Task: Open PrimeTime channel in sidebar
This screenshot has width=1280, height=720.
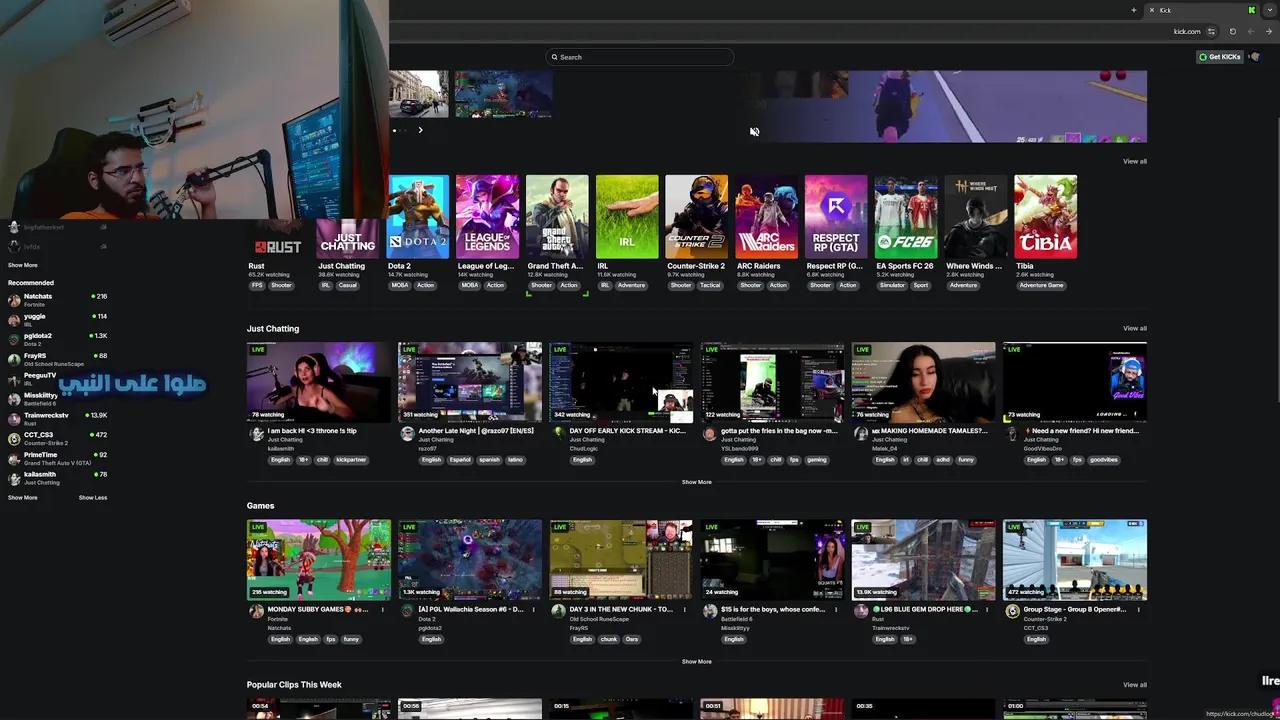Action: click(x=58, y=458)
